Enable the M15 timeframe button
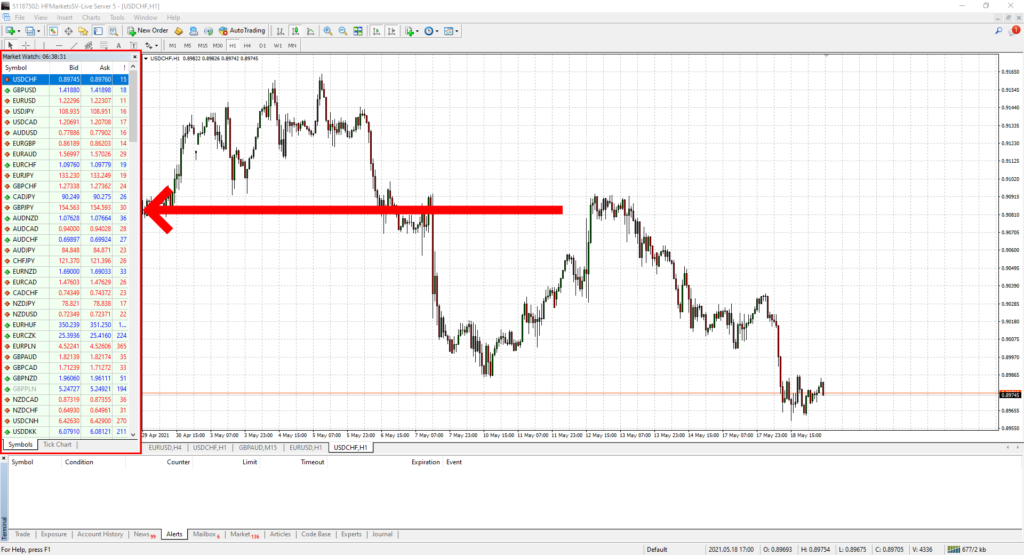This screenshot has height=555, width=1024. click(202, 46)
